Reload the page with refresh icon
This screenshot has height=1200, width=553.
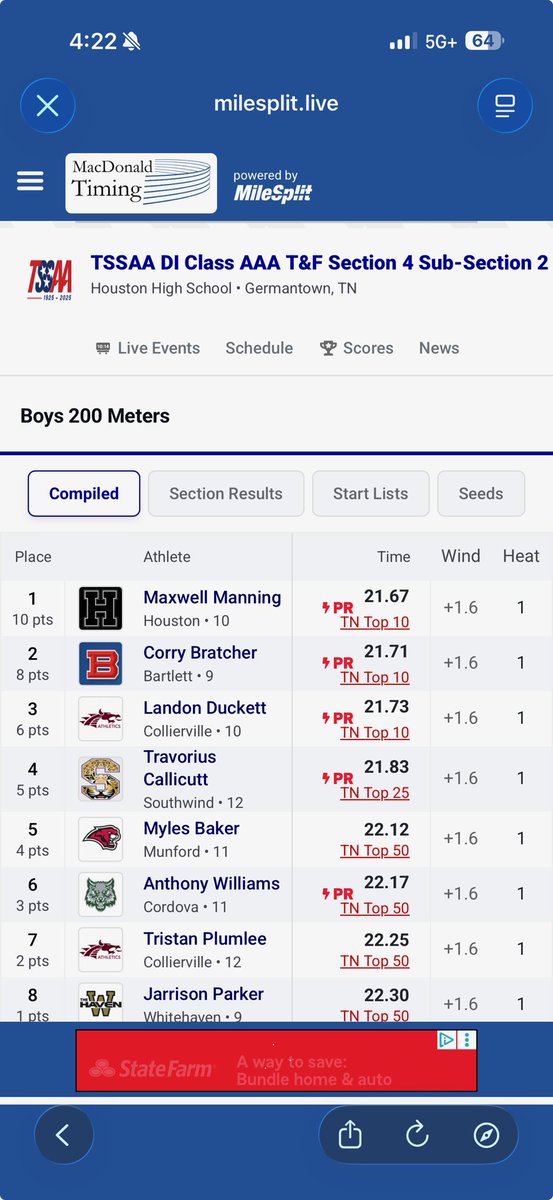click(x=417, y=1135)
